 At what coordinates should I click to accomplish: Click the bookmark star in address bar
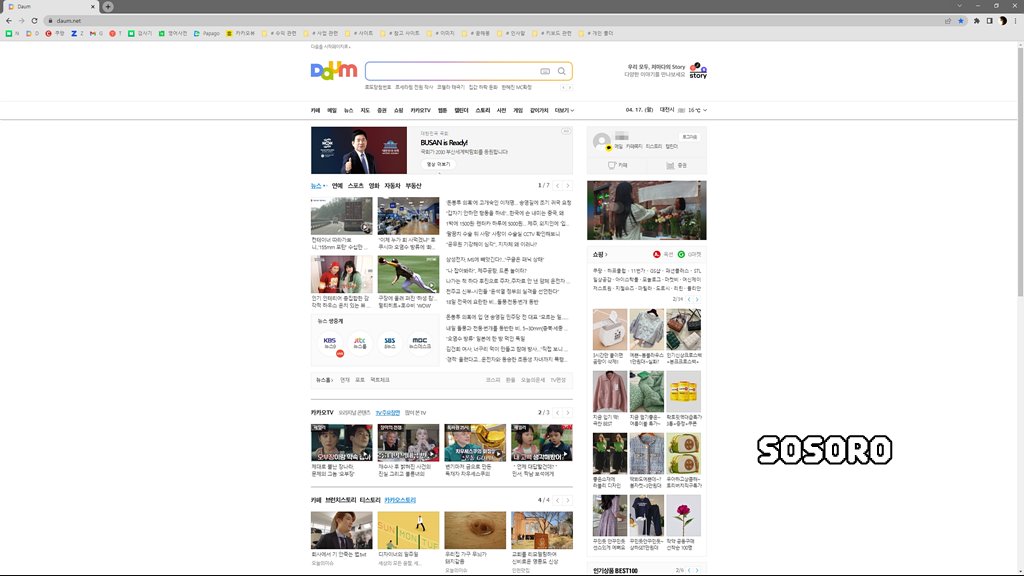click(x=961, y=20)
